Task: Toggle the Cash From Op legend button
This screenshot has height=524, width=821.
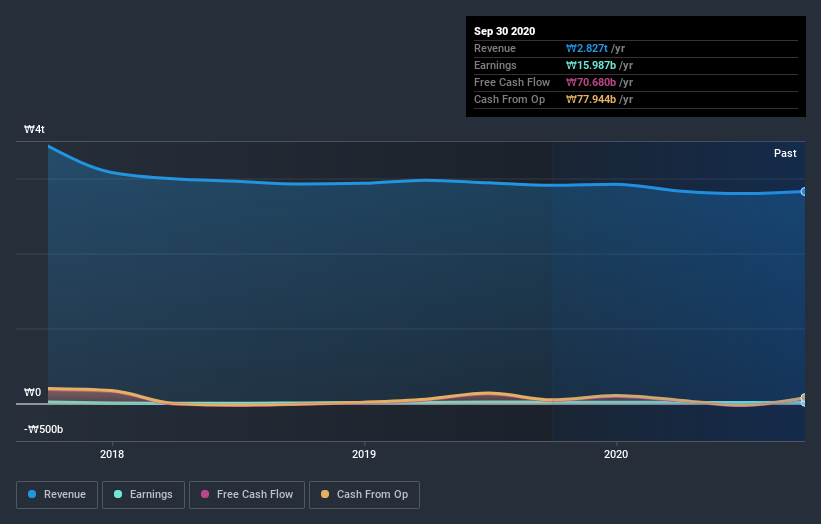Action: [x=364, y=495]
